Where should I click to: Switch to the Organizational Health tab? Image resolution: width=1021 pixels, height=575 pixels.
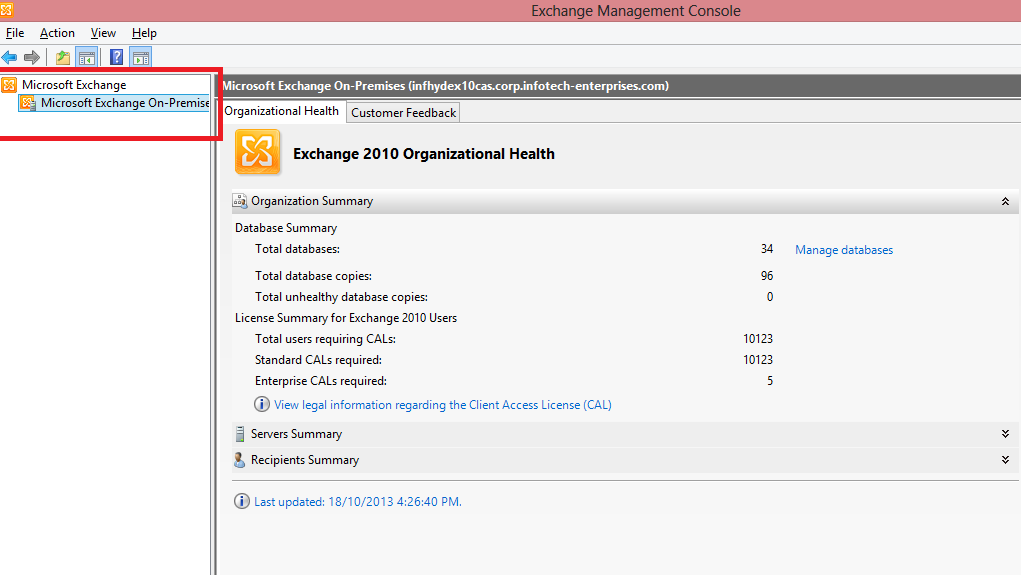pos(281,111)
